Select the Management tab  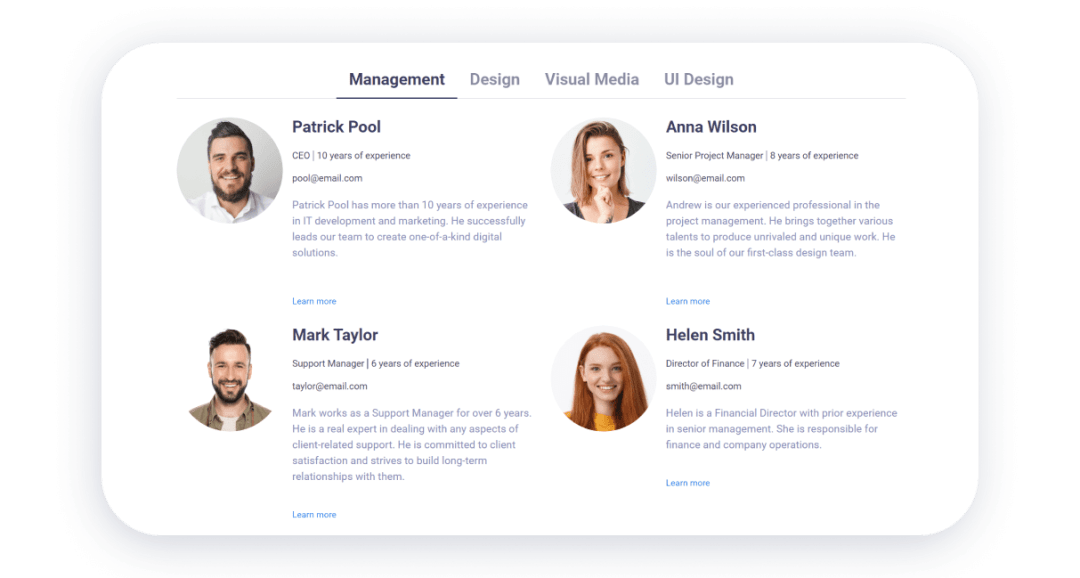[x=396, y=79]
